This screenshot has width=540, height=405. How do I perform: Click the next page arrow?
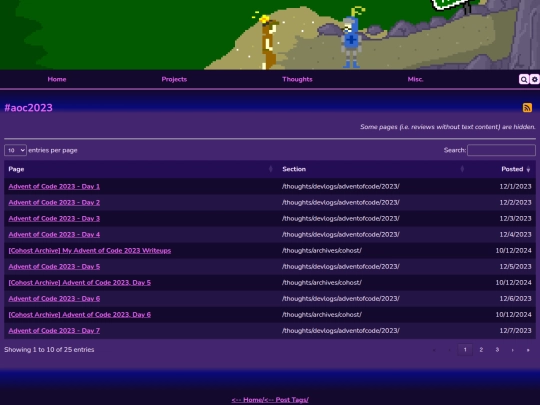[x=513, y=350]
